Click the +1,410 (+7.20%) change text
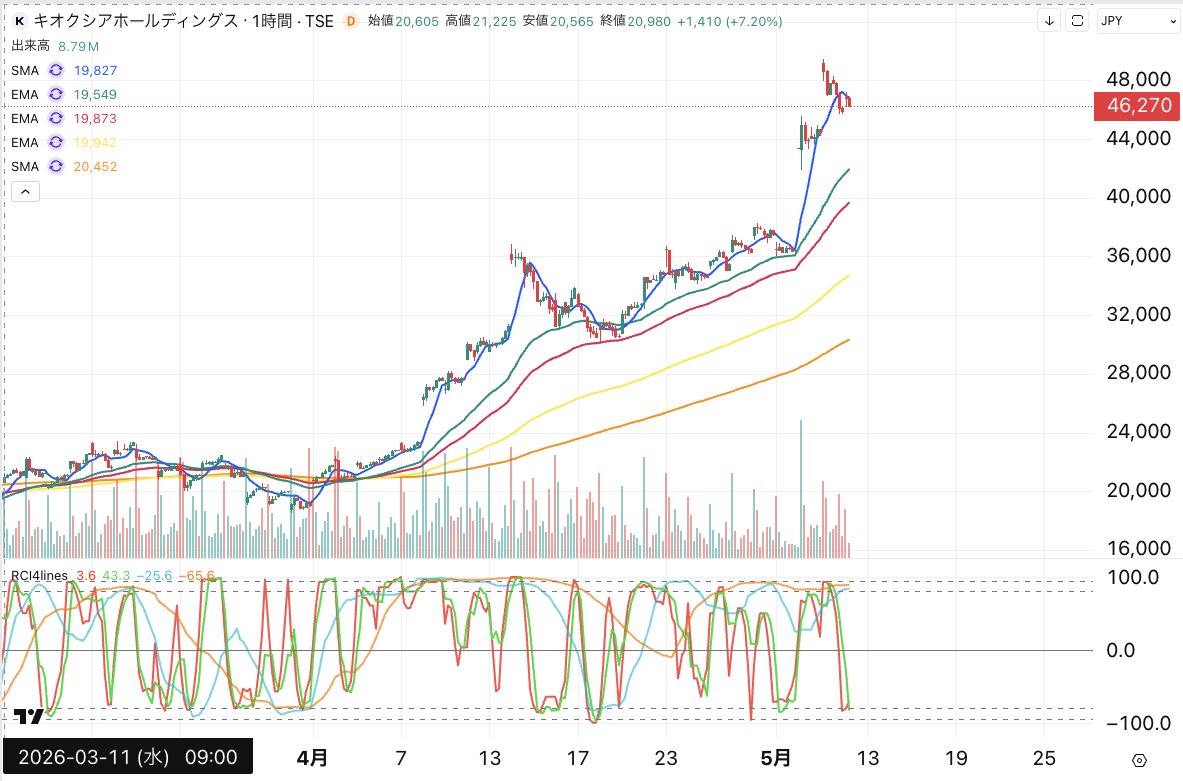1183x781 pixels. 730,21
